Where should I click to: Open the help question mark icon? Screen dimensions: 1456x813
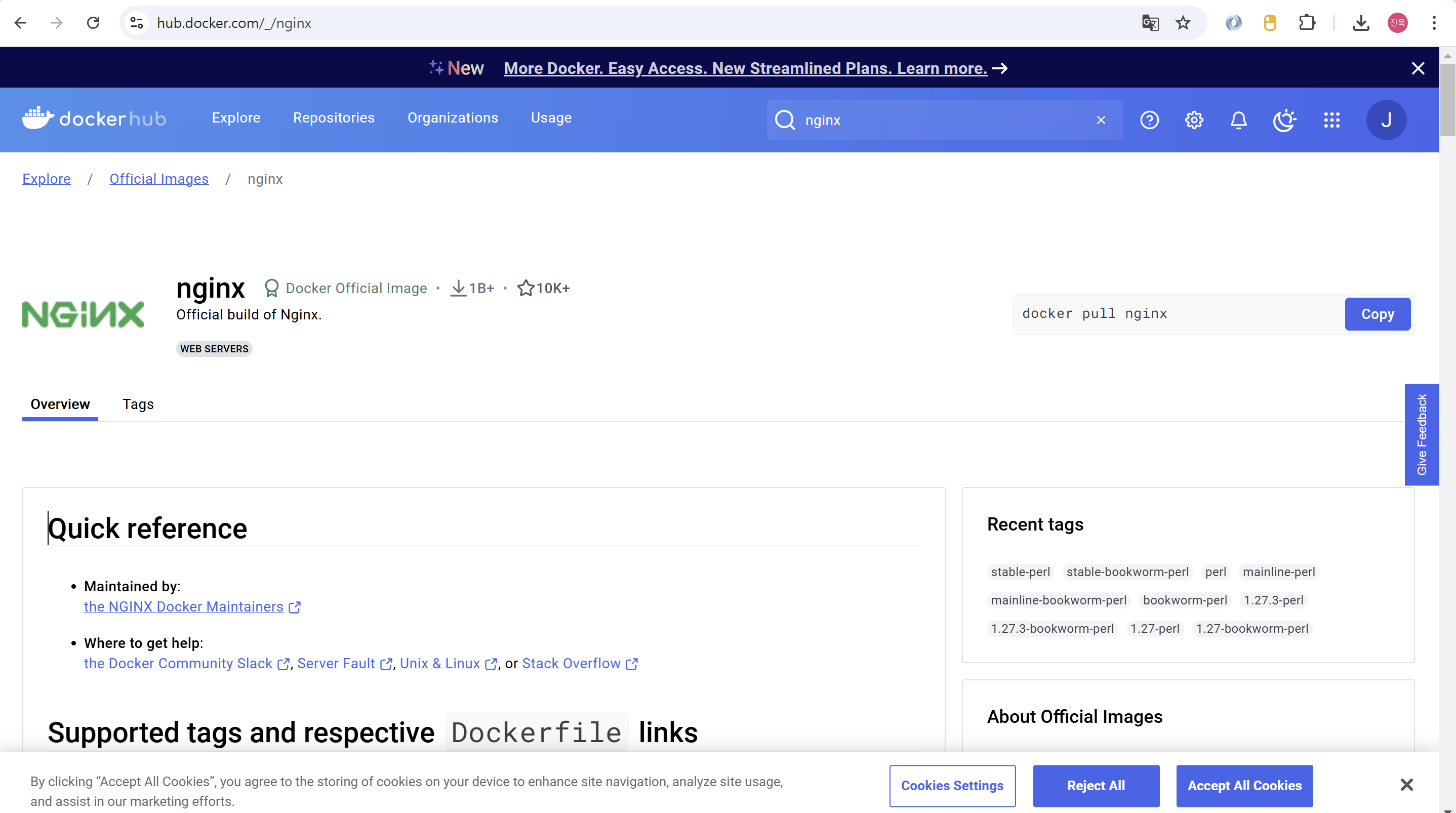coord(1149,120)
